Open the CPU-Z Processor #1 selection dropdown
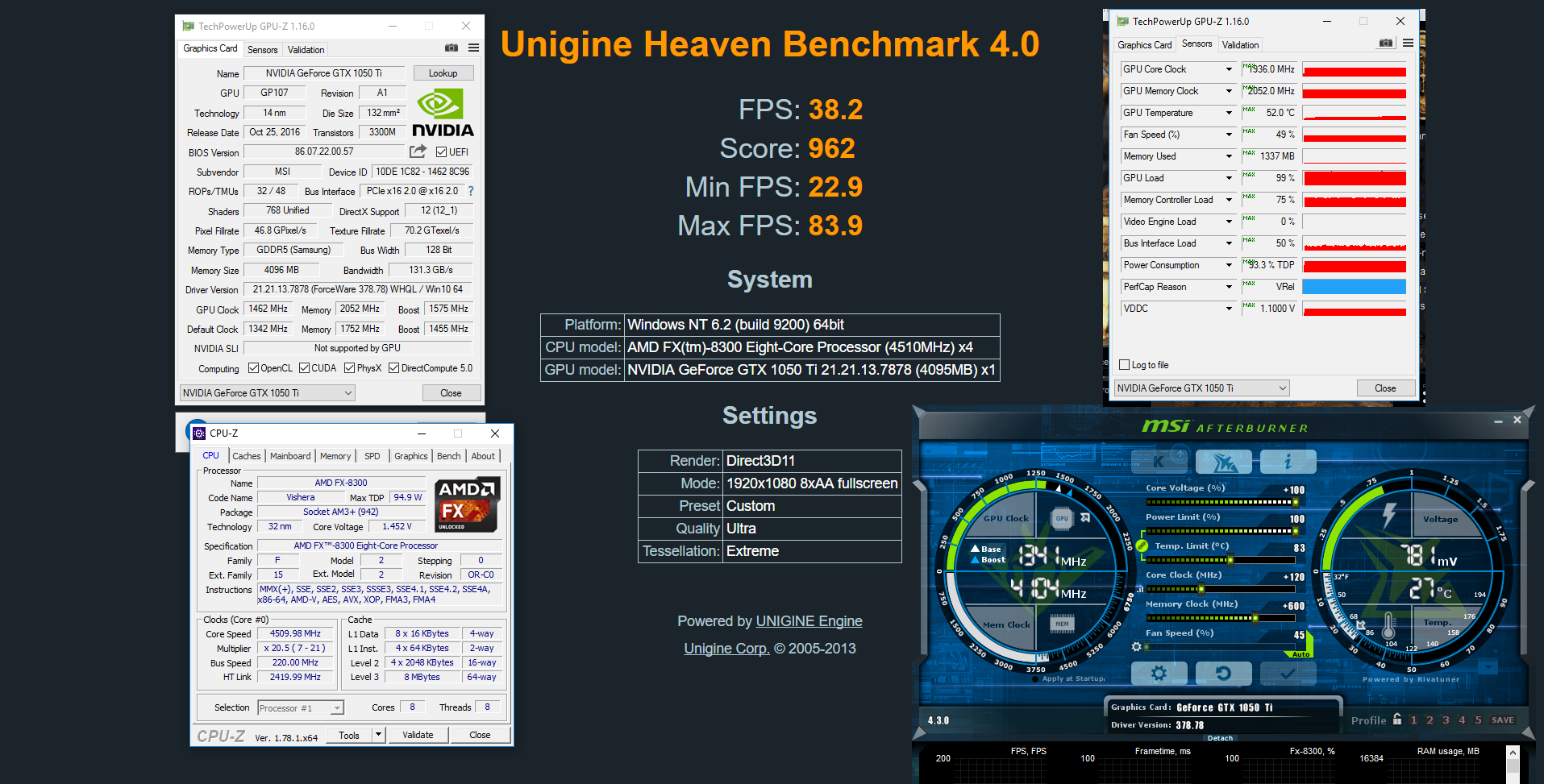This screenshot has width=1544, height=784. [301, 707]
